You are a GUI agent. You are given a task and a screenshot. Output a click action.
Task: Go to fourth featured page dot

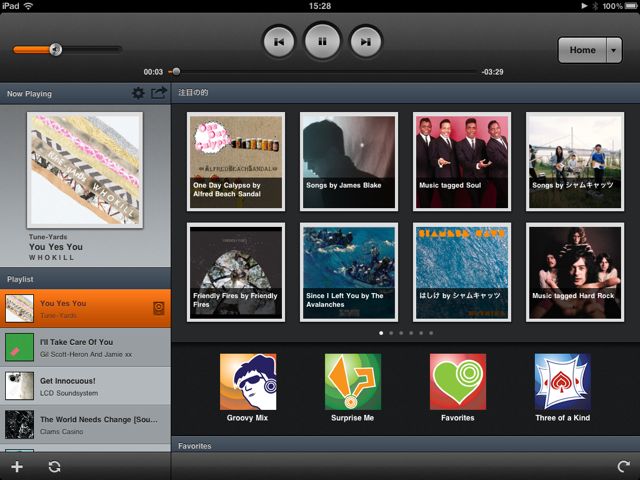[x=411, y=333]
